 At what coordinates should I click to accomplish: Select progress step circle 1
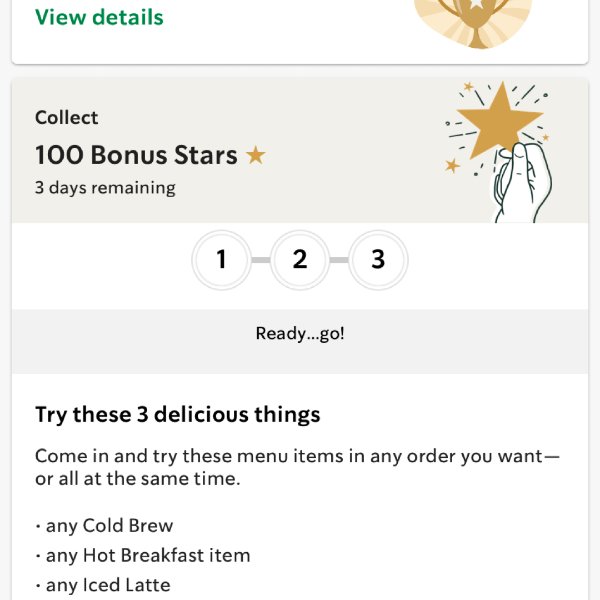[222, 260]
